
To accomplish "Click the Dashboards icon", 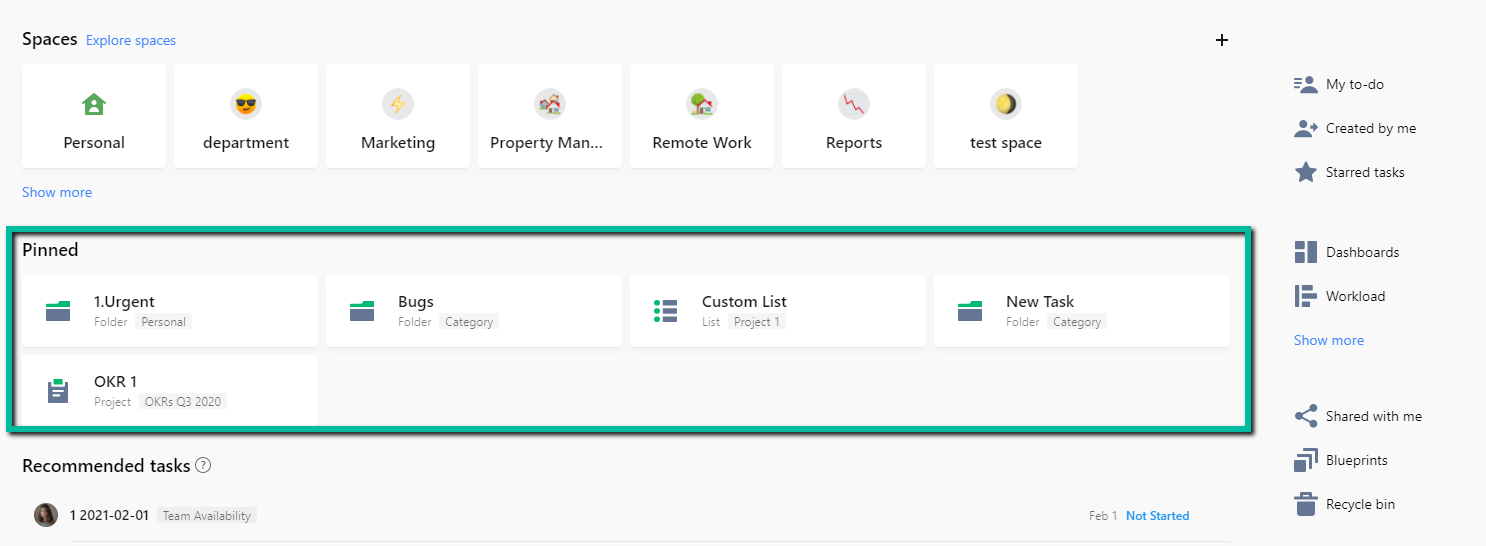I will (1305, 252).
